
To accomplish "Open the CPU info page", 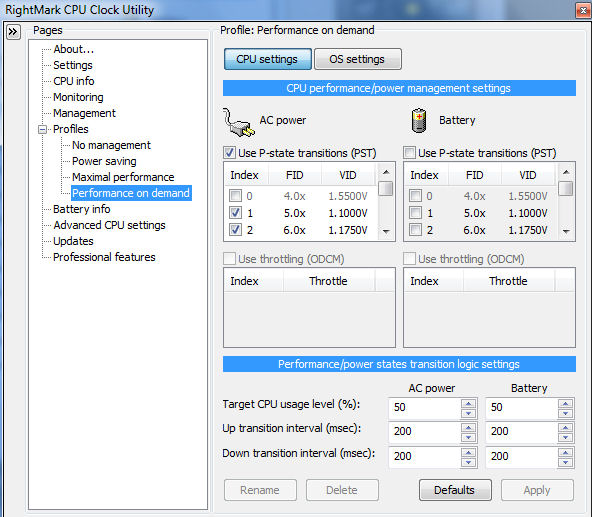I will [74, 81].
